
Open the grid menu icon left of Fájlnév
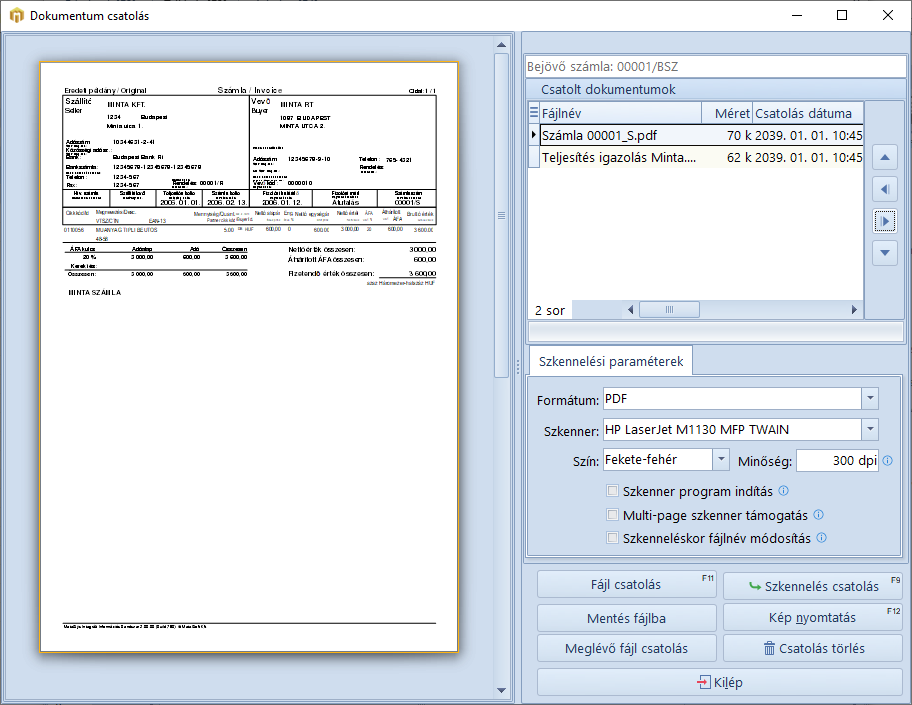[533, 114]
